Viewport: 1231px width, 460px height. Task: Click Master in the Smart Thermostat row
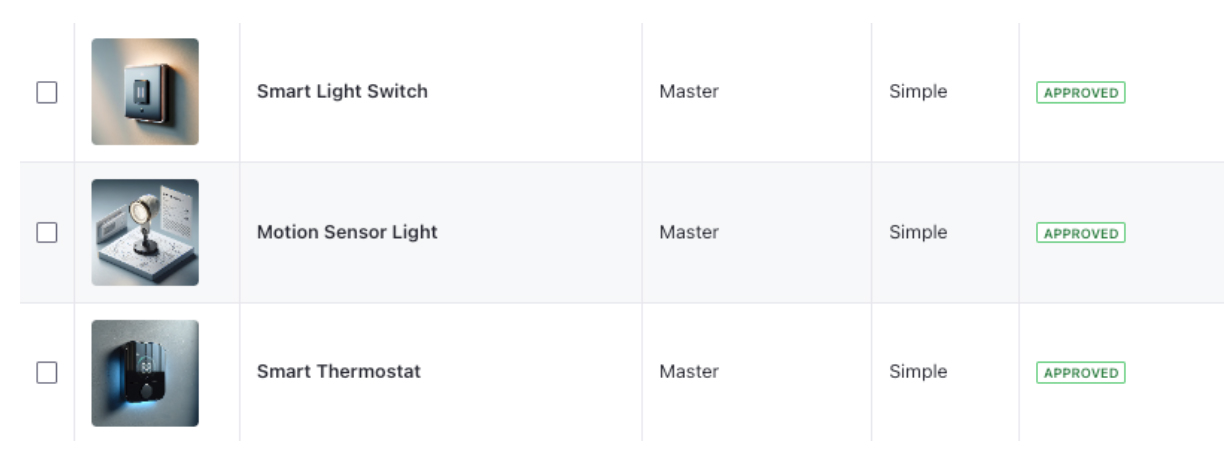[689, 371]
